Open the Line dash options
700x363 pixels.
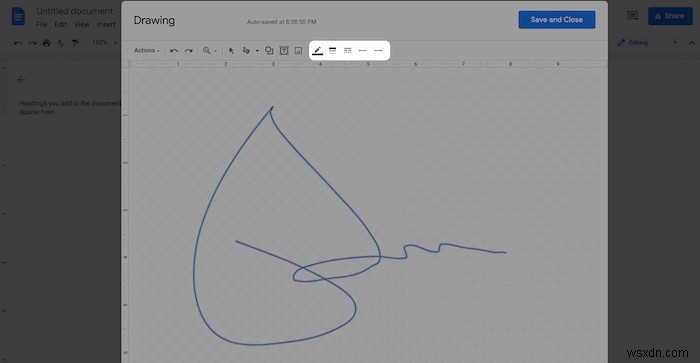(348, 51)
